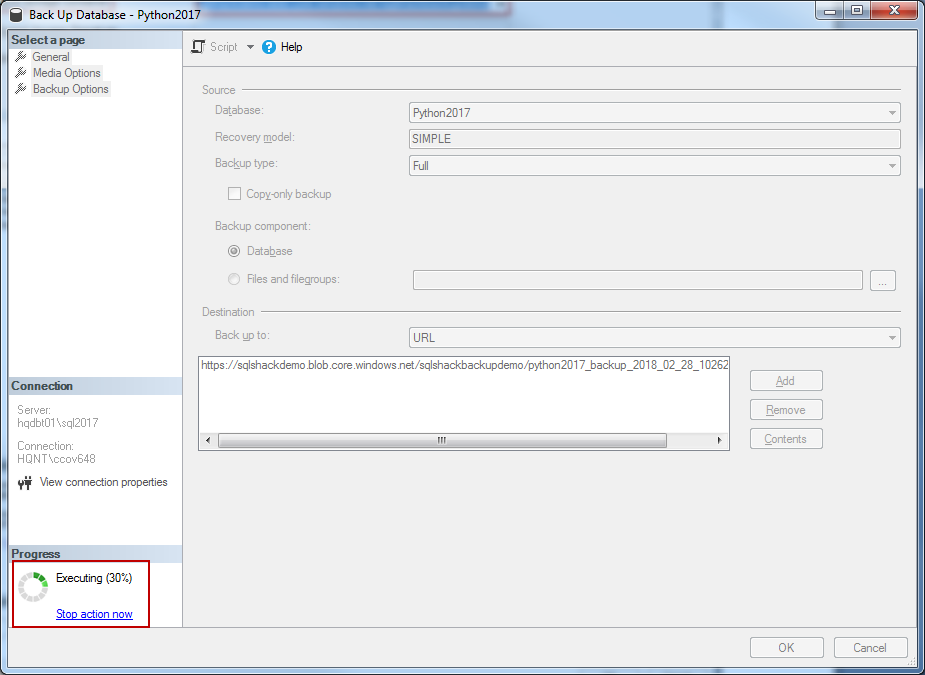Image resolution: width=925 pixels, height=675 pixels.
Task: Click the Stop action now link
Action: [x=94, y=614]
